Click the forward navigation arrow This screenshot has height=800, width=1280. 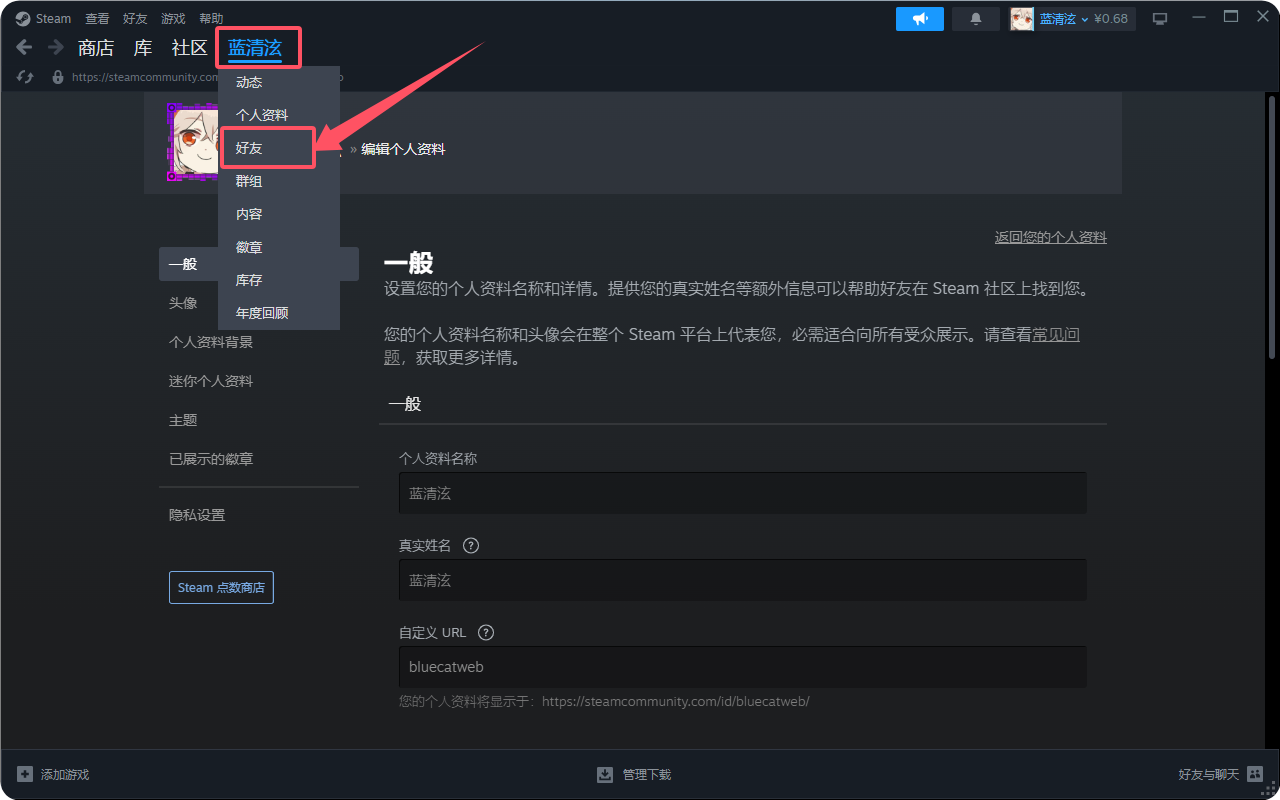pyautogui.click(x=55, y=46)
